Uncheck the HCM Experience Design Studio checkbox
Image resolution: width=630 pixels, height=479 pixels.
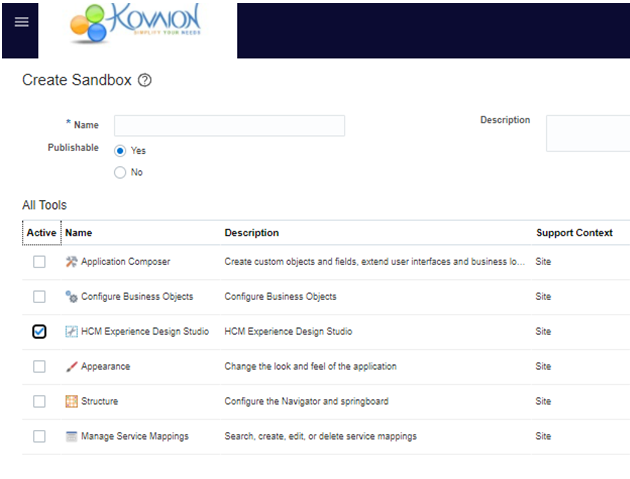coord(39,332)
